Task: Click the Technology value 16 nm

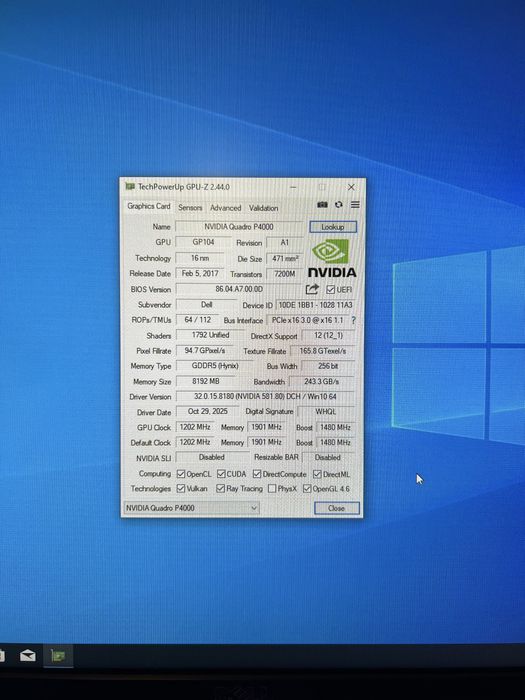Action: click(200, 258)
